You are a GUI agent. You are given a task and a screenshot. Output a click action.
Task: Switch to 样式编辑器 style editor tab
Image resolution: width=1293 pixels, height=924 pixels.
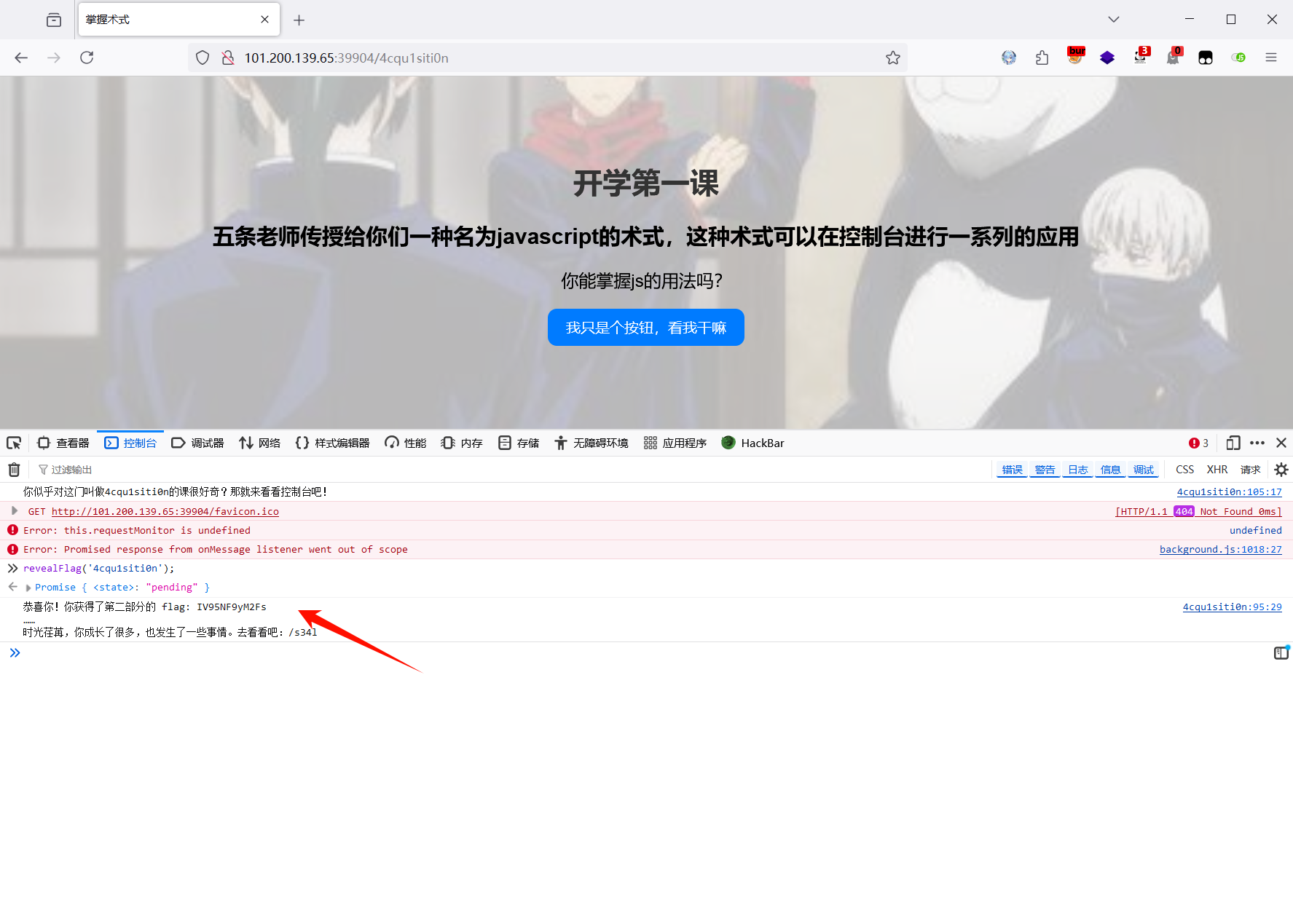click(332, 443)
